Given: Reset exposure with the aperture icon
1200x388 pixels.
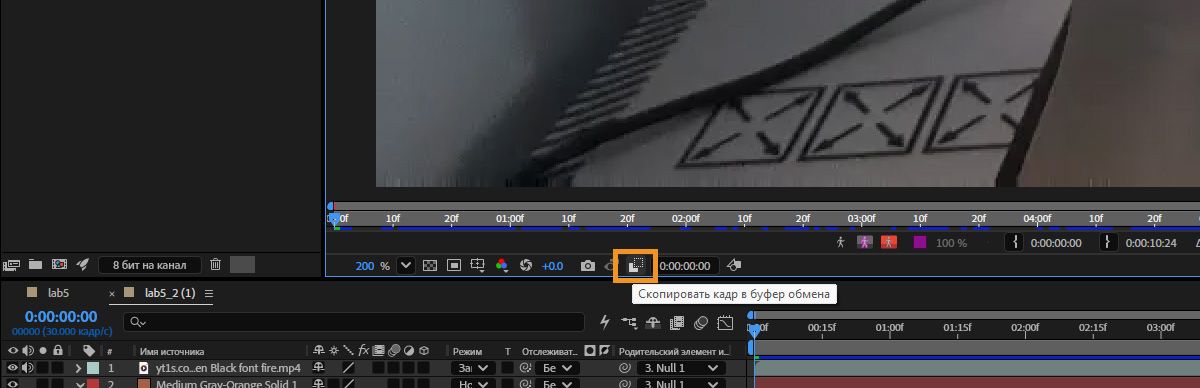Looking at the screenshot, I should click(x=526, y=266).
